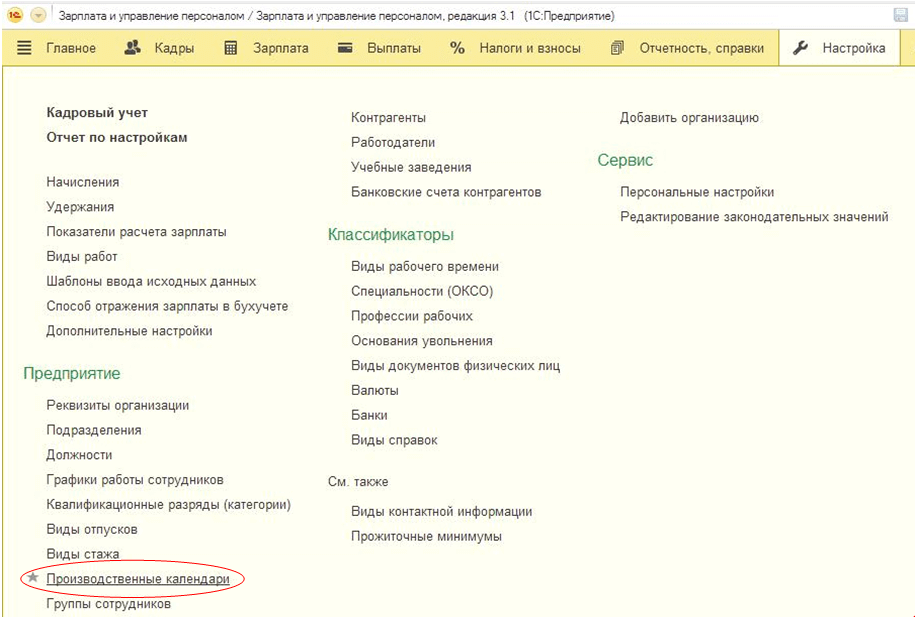The width and height of the screenshot is (915, 617).
Task: Open the round dropdown arrow in title bar
Action: click(x=39, y=16)
